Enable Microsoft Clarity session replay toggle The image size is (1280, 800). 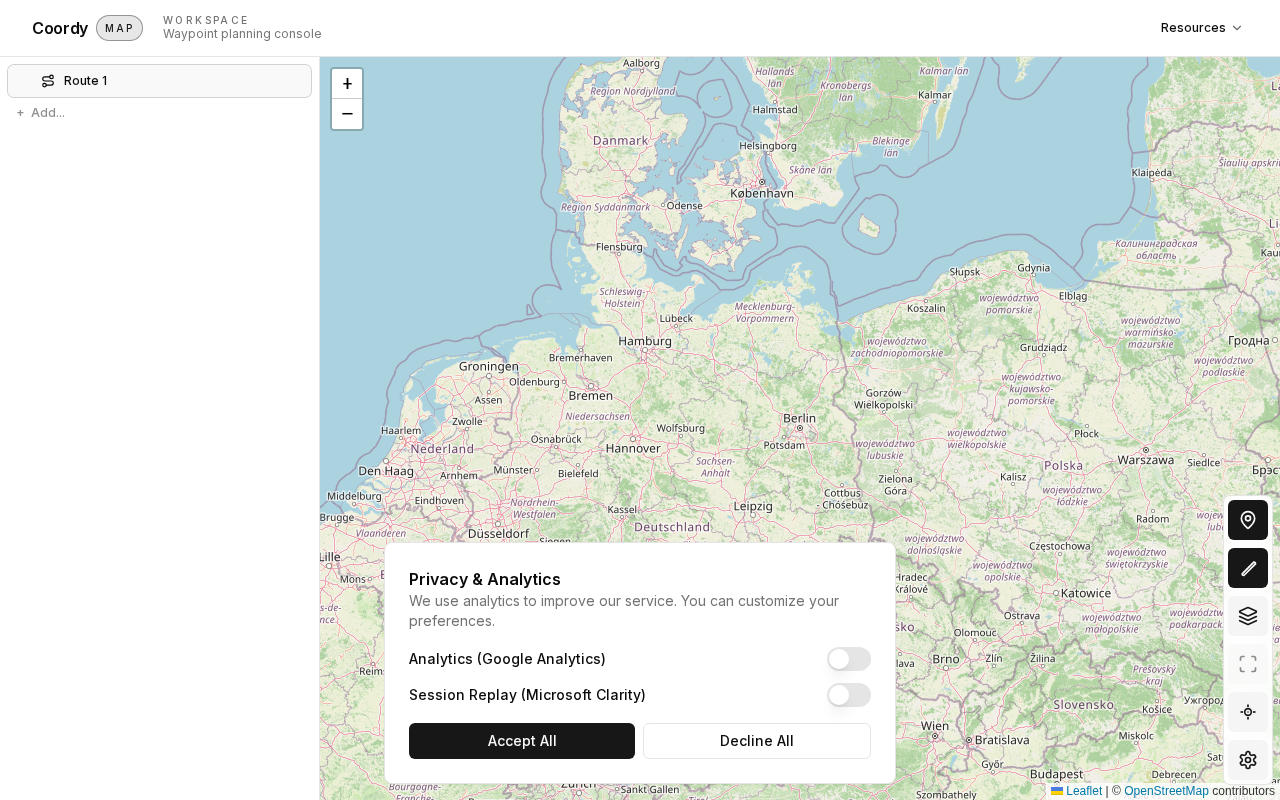848,695
